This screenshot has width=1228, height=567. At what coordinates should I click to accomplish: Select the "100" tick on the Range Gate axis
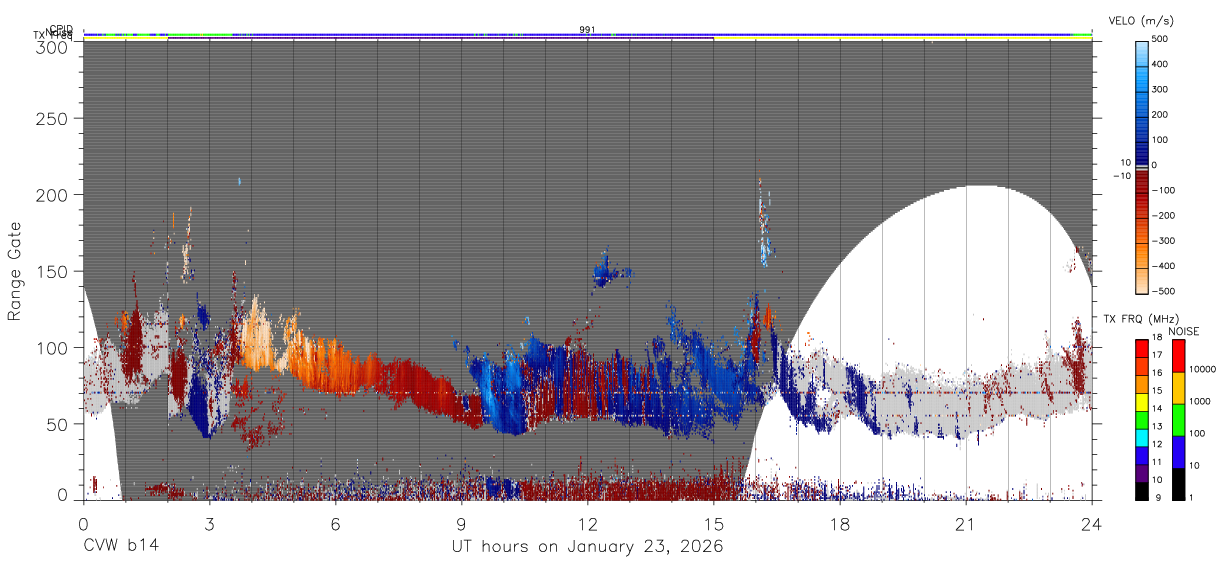52,348
